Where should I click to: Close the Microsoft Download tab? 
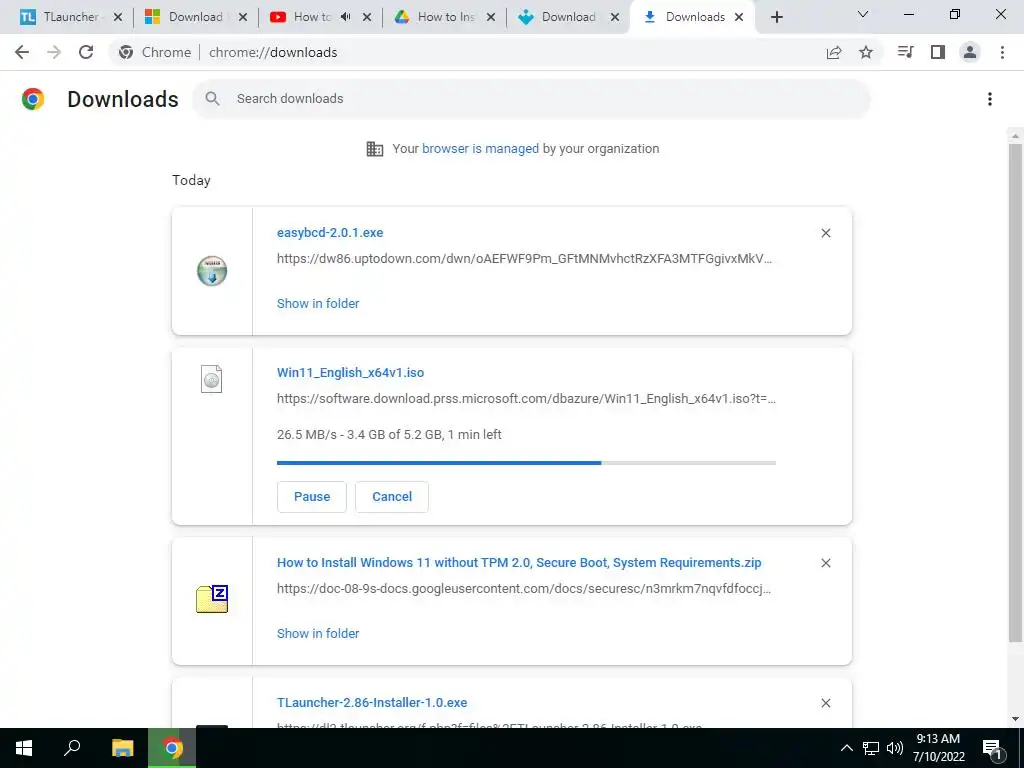(243, 18)
